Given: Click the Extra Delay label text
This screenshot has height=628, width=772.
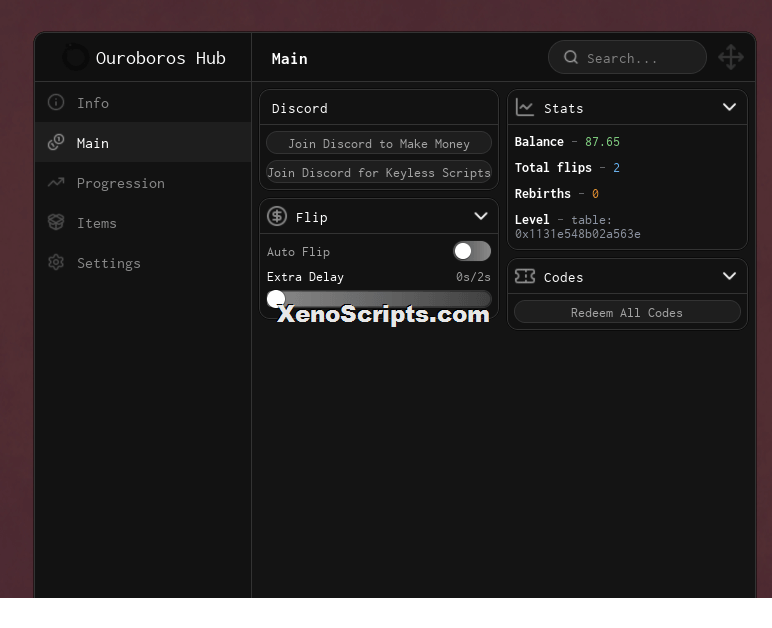Looking at the screenshot, I should click(x=305, y=277).
